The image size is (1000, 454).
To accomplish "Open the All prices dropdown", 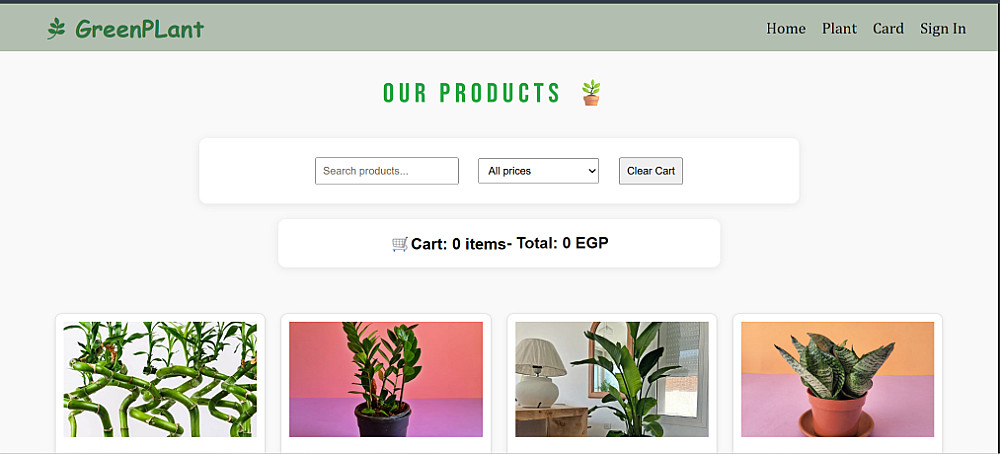I will pos(538,171).
